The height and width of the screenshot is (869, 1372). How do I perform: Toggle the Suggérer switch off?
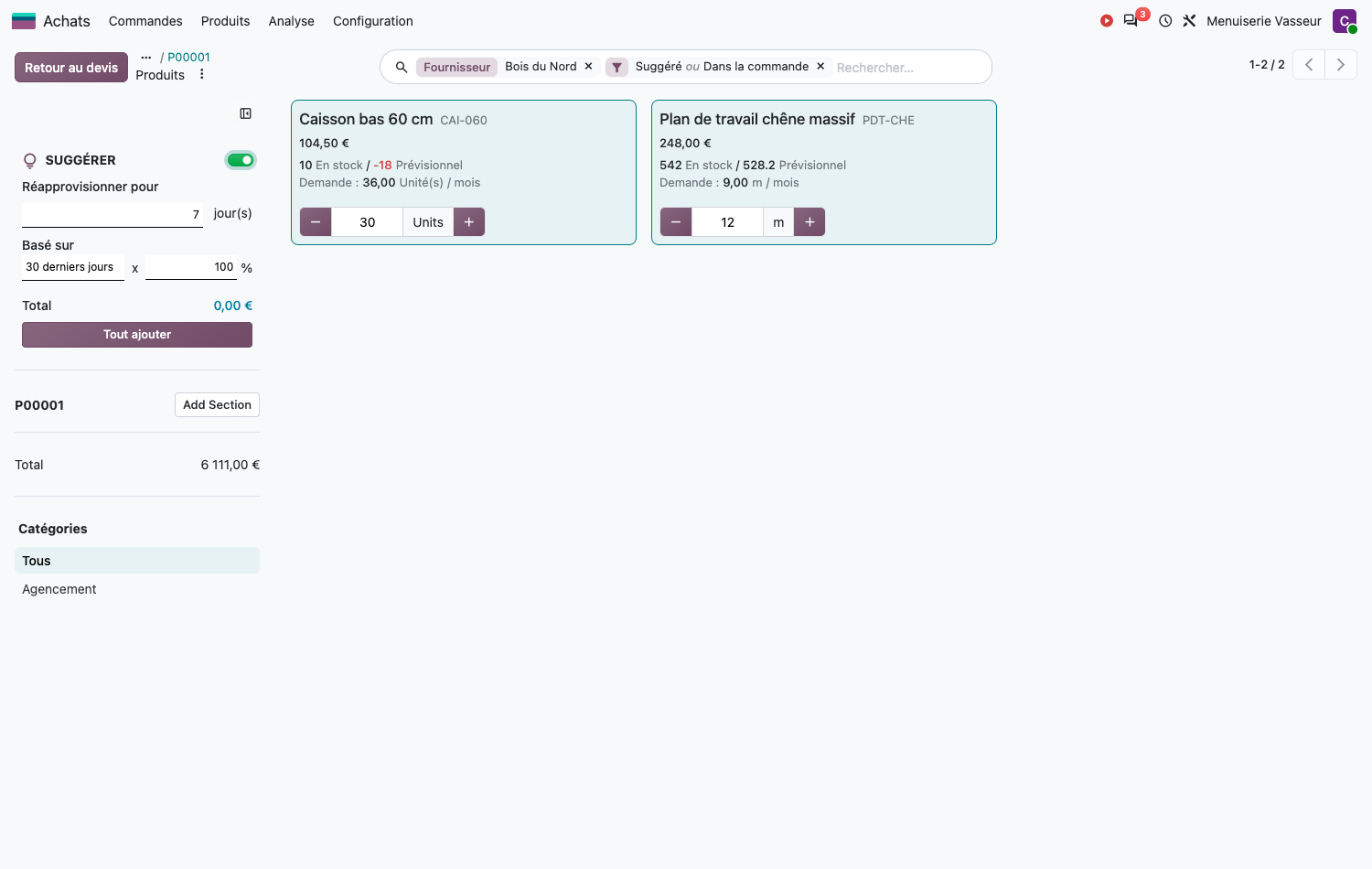click(x=241, y=160)
